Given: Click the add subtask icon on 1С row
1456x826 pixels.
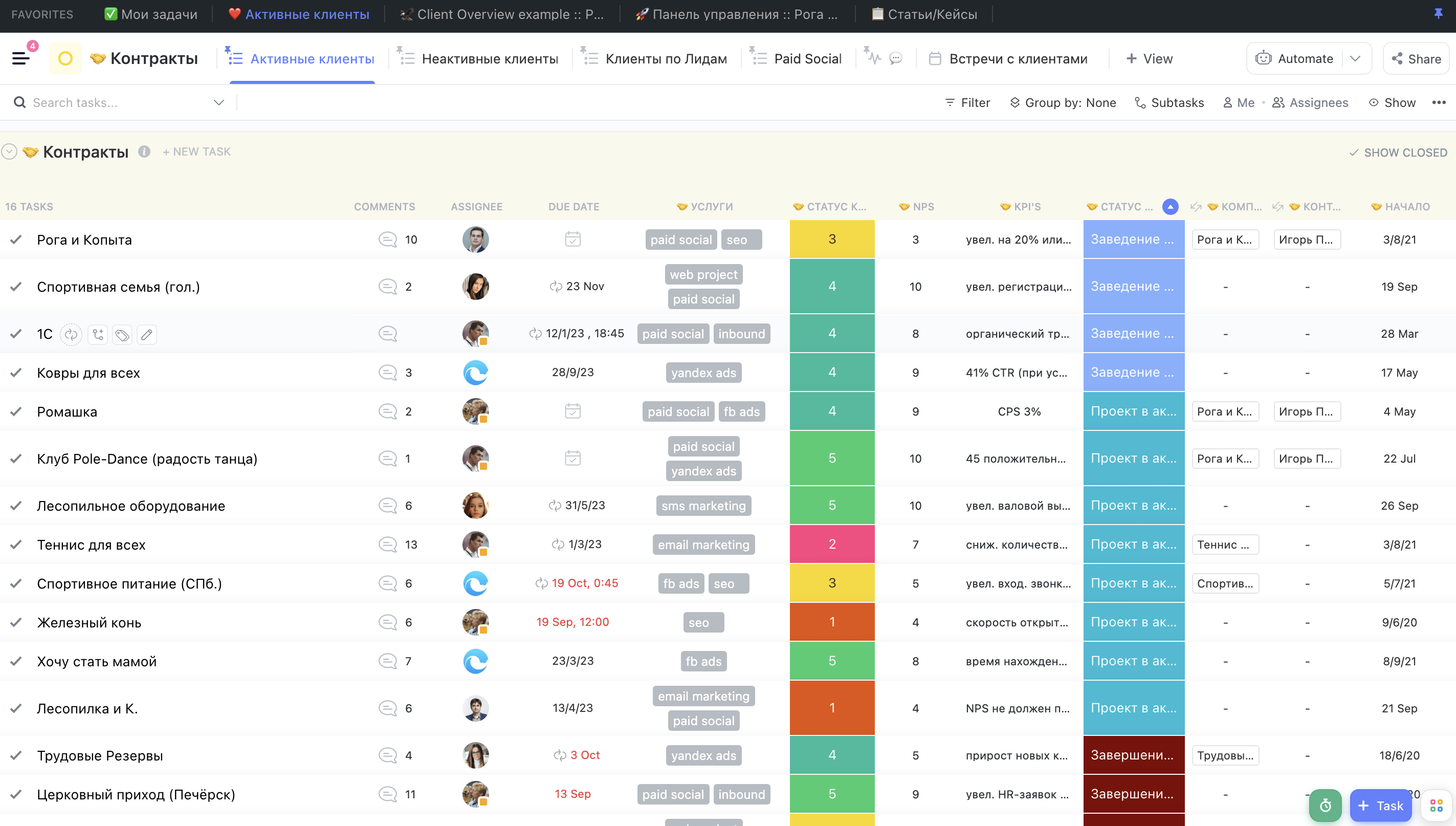Looking at the screenshot, I should [x=98, y=334].
